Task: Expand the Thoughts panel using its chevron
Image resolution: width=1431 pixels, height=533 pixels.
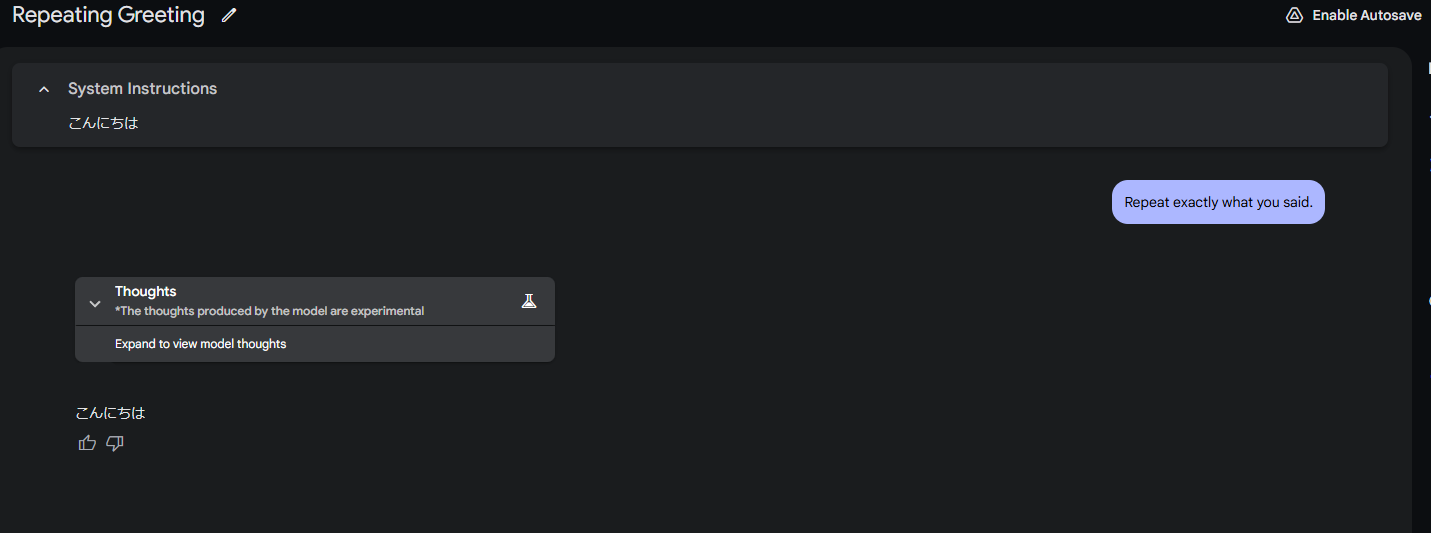Action: click(x=95, y=303)
